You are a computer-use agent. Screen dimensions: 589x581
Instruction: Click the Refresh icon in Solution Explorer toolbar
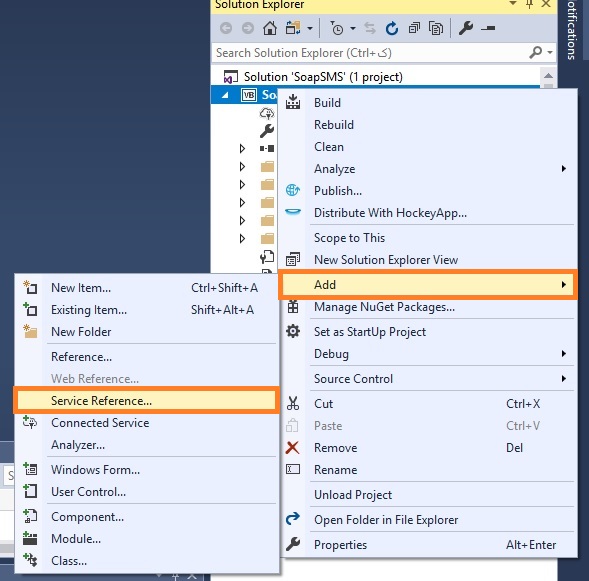click(x=392, y=28)
